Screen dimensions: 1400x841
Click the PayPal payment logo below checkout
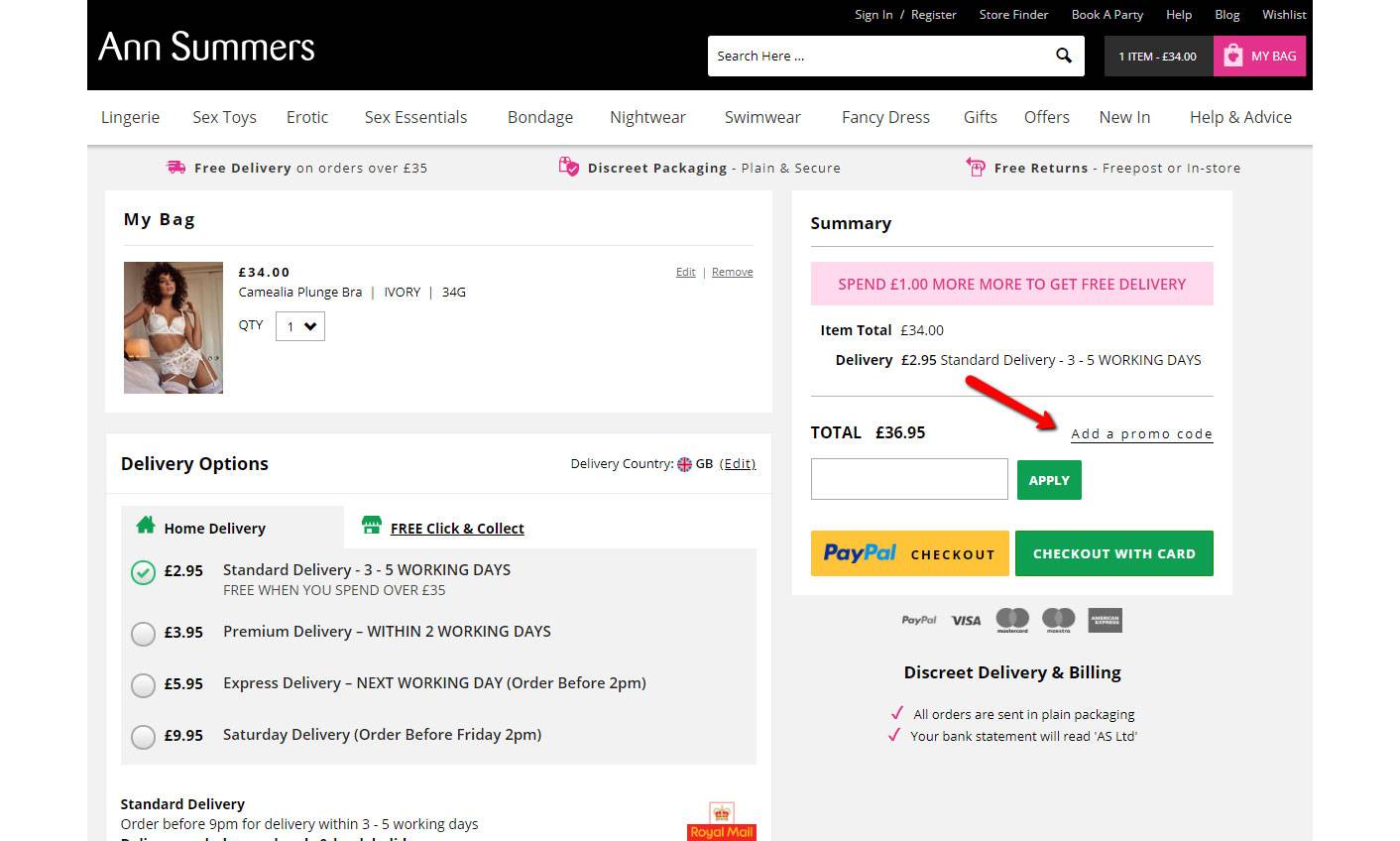pyautogui.click(x=919, y=620)
